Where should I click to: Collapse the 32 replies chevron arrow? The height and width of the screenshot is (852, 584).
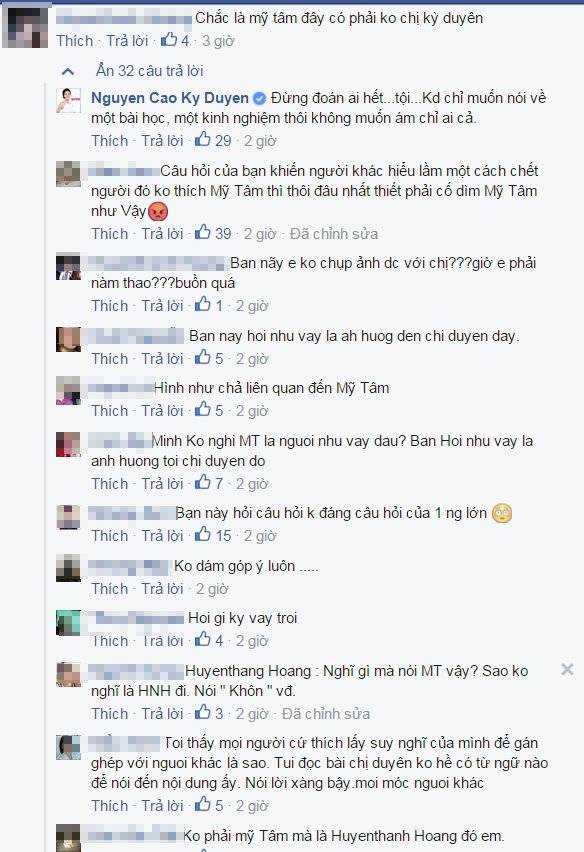(68, 71)
